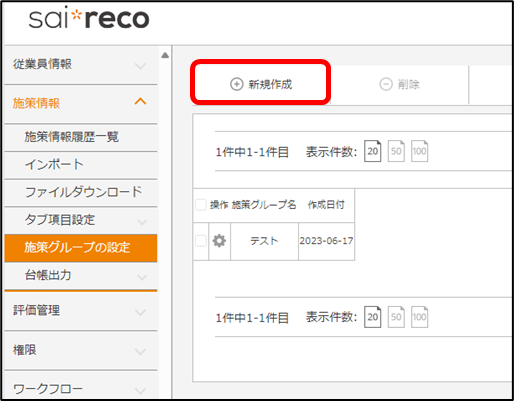This screenshot has height=401, width=514.
Task: Set top display count to 50
Action: (396, 151)
